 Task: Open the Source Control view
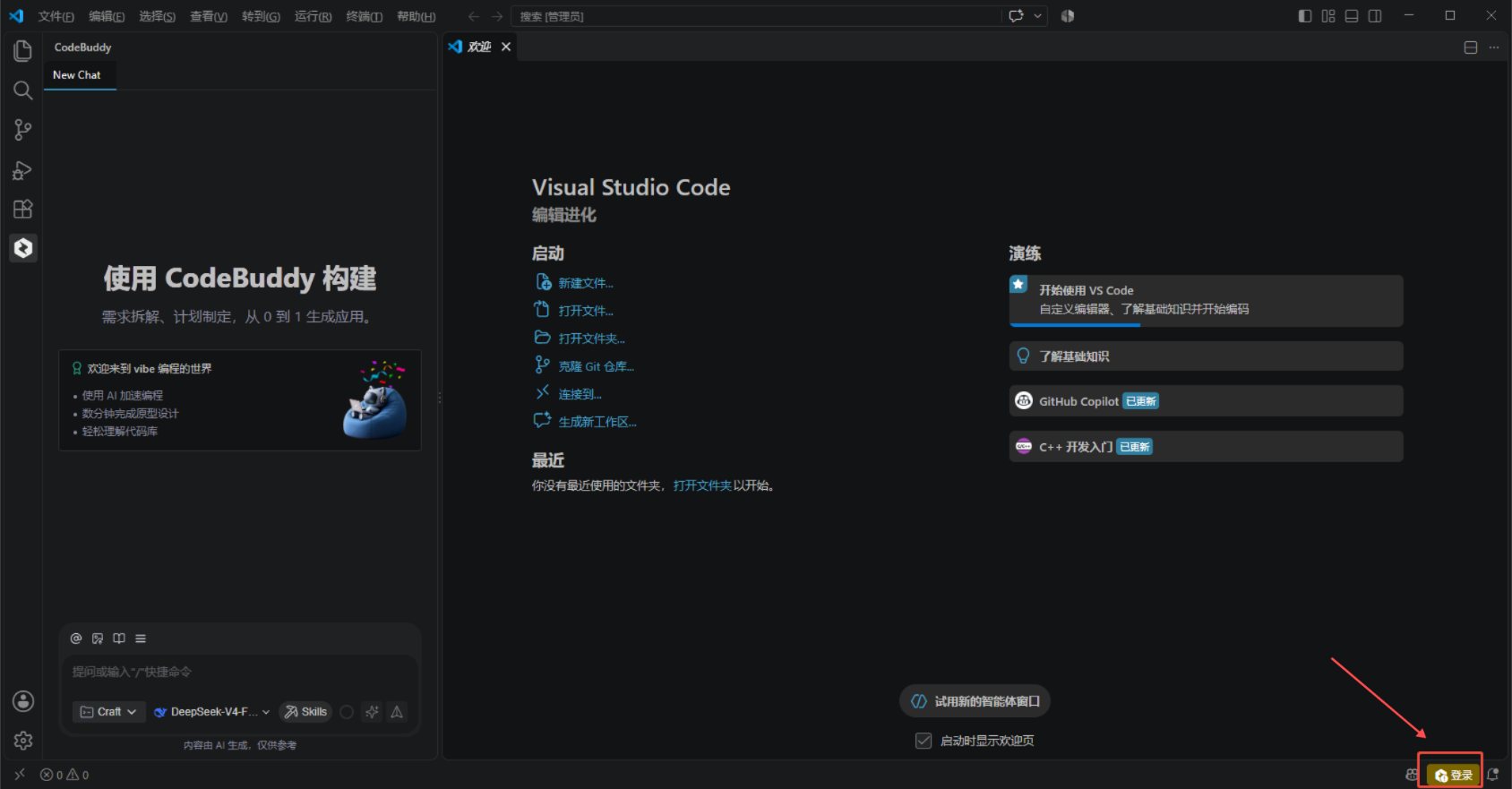point(23,130)
